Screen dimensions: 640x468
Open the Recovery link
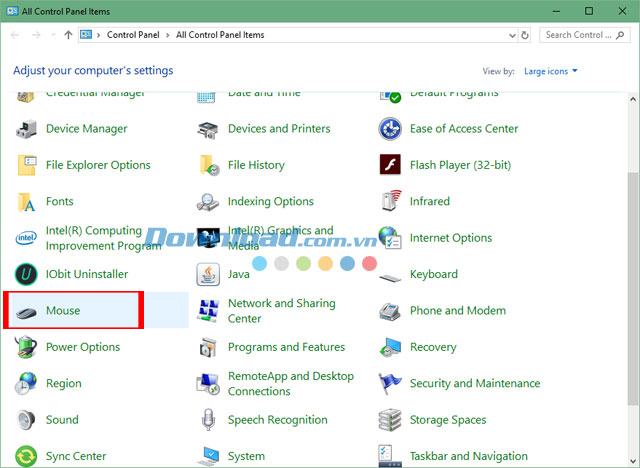[433, 347]
